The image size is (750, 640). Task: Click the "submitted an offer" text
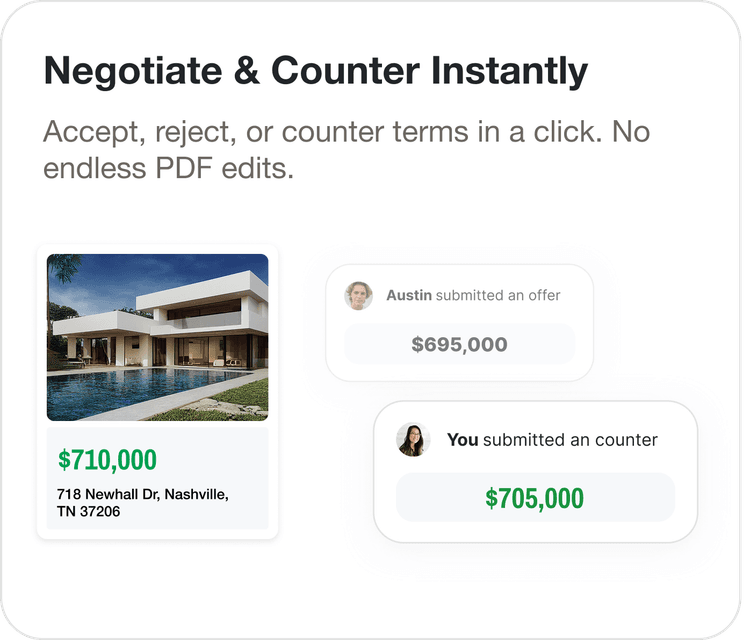[x=498, y=295]
